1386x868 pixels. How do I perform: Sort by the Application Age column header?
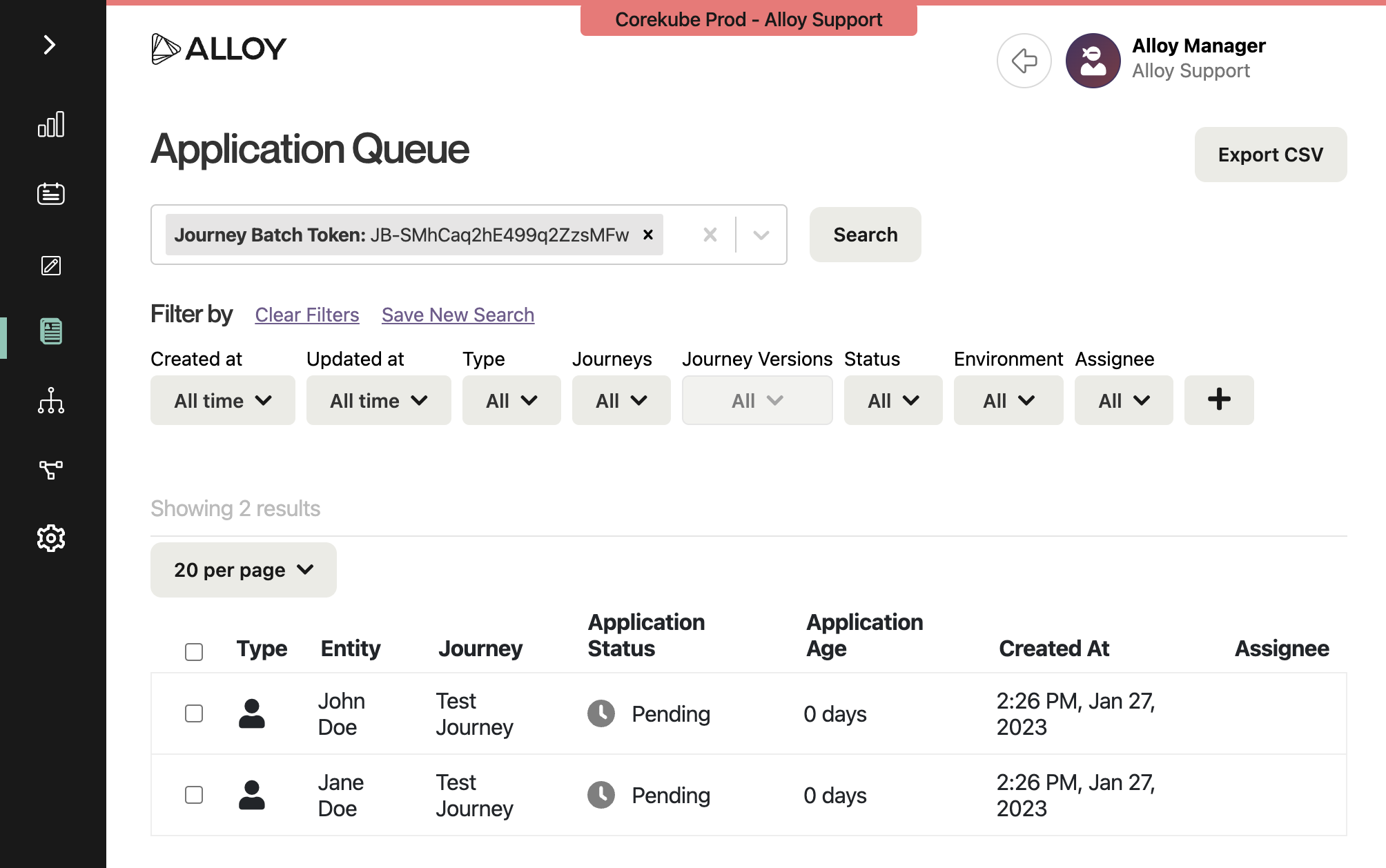(865, 635)
